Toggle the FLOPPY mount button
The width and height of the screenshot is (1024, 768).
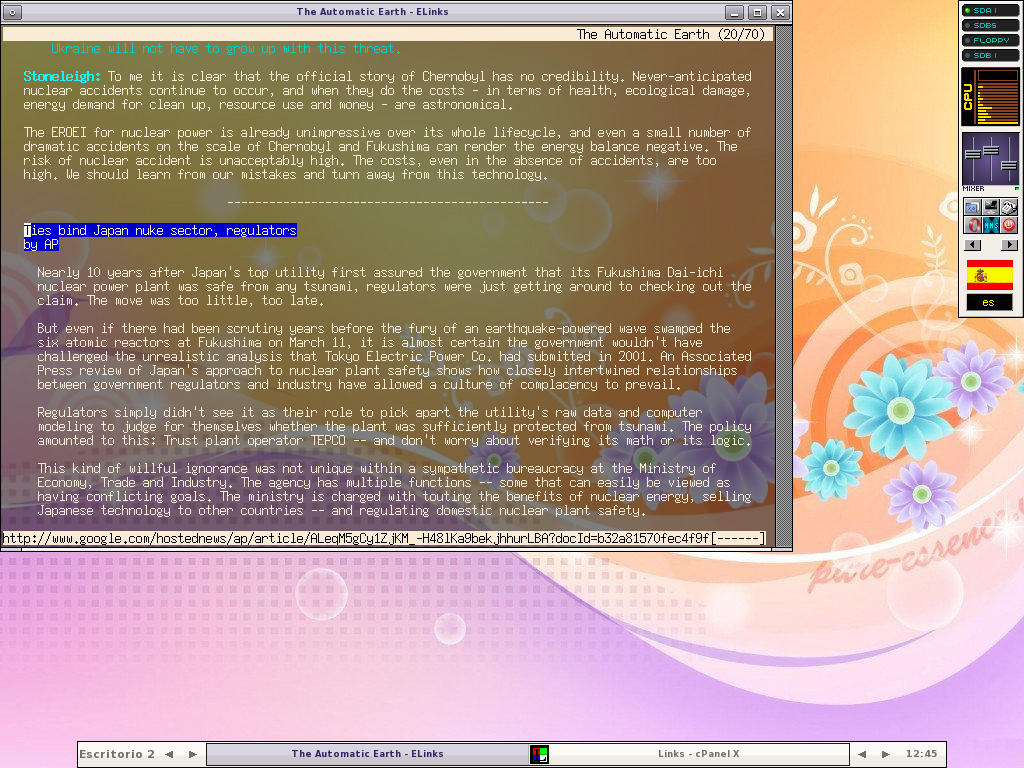(x=990, y=40)
